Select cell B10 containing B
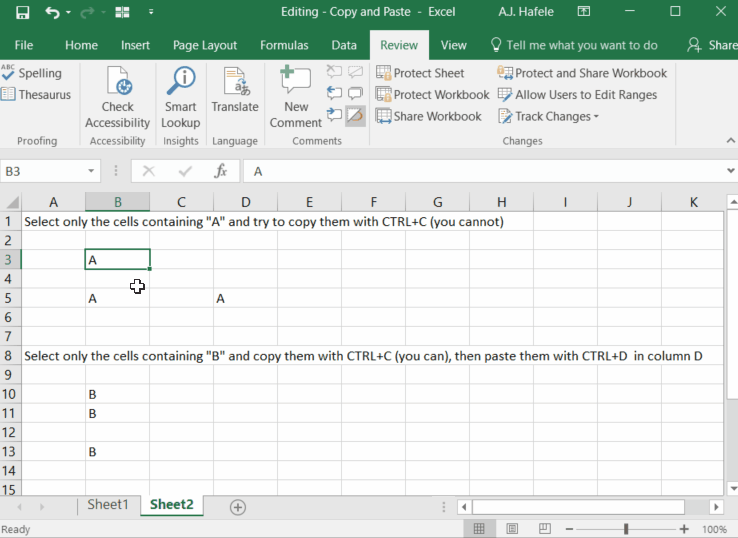Viewport: 738px width, 538px height. point(118,394)
